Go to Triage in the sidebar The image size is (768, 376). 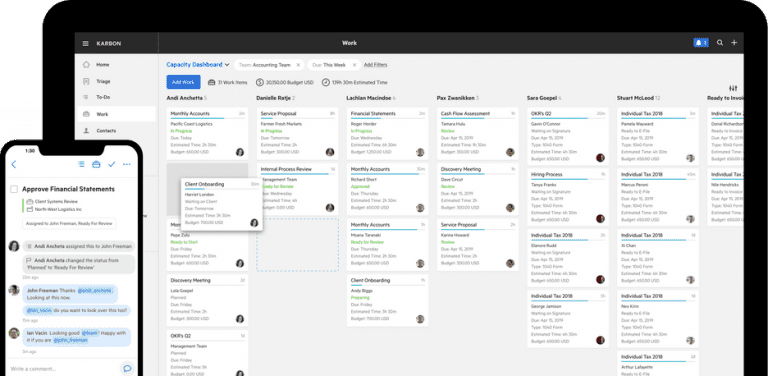(116, 81)
